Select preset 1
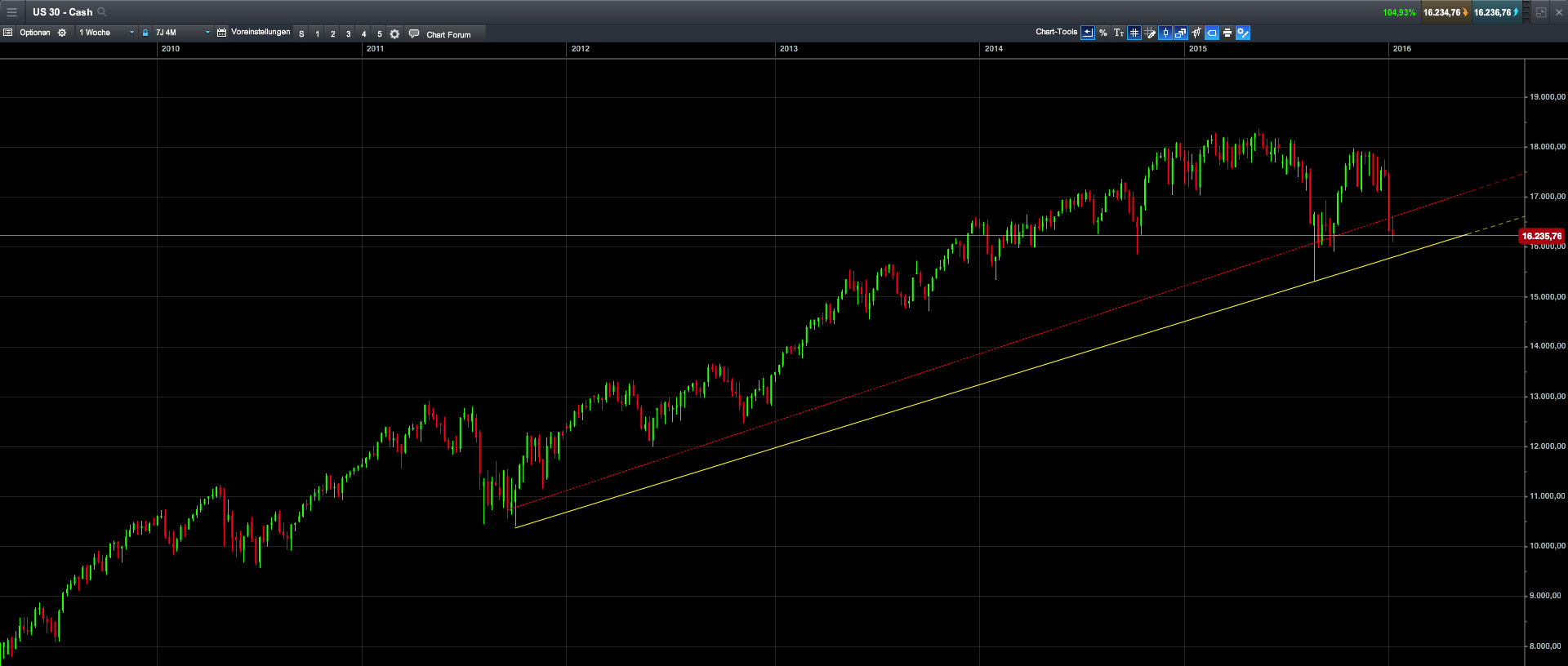Screen dimensions: 1568x666 [x=317, y=34]
